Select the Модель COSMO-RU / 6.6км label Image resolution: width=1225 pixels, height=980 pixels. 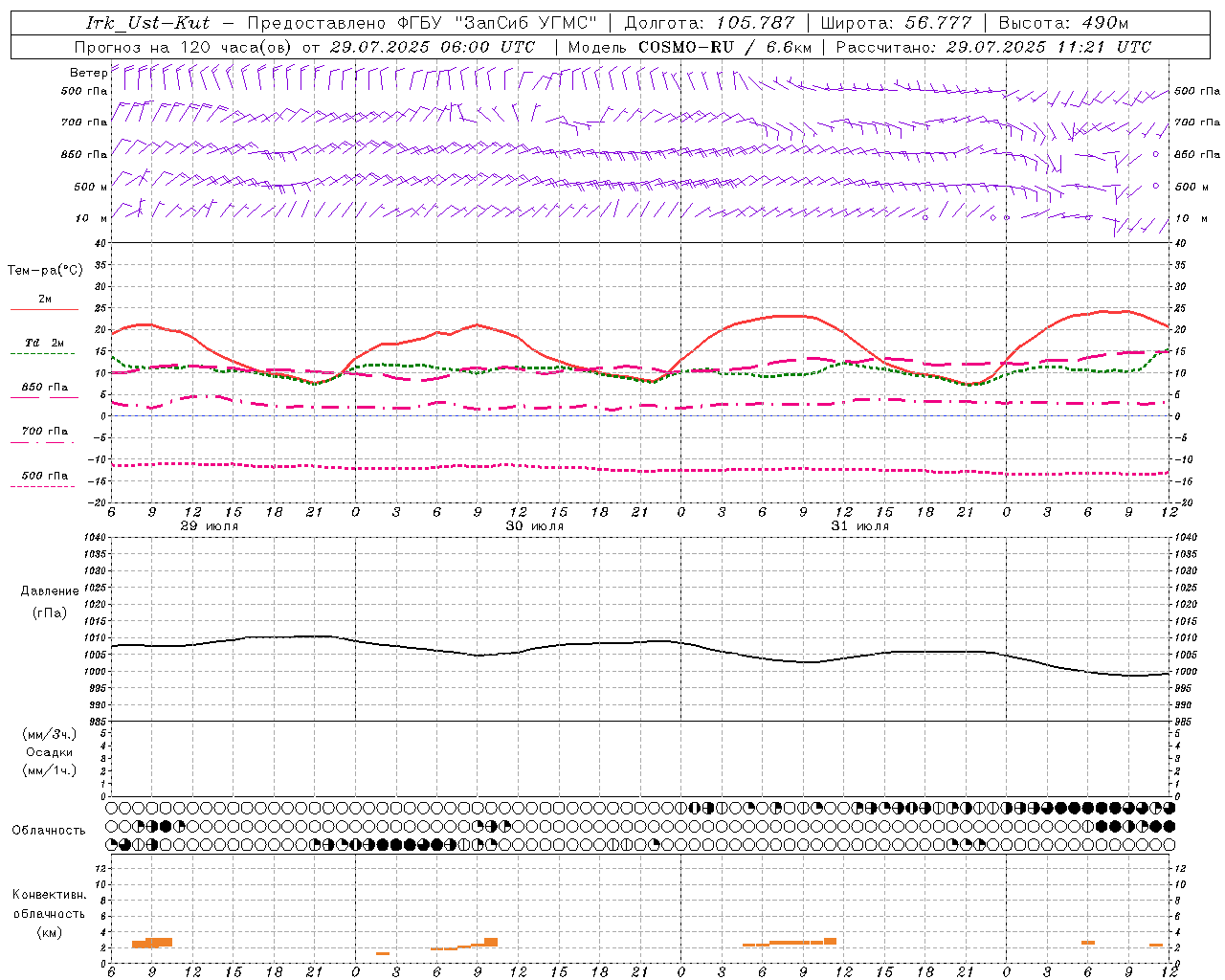(689, 47)
